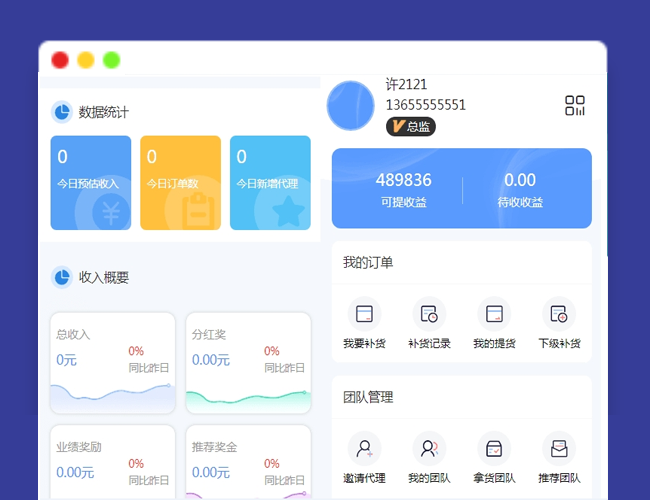Click the star icon on agents card
The height and width of the screenshot is (500, 650).
point(288,211)
